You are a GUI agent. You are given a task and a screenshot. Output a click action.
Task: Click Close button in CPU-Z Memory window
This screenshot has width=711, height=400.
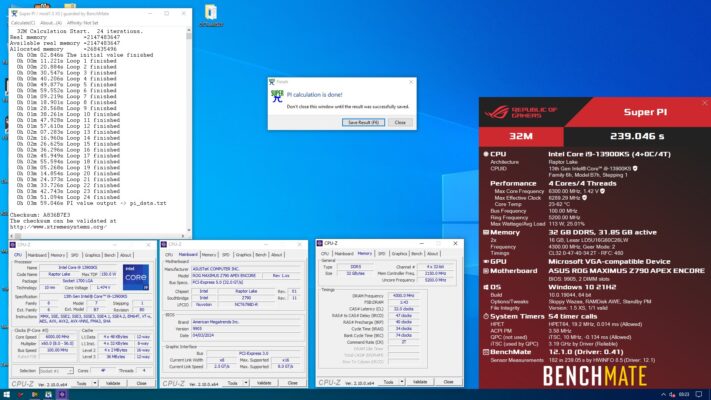coord(448,382)
